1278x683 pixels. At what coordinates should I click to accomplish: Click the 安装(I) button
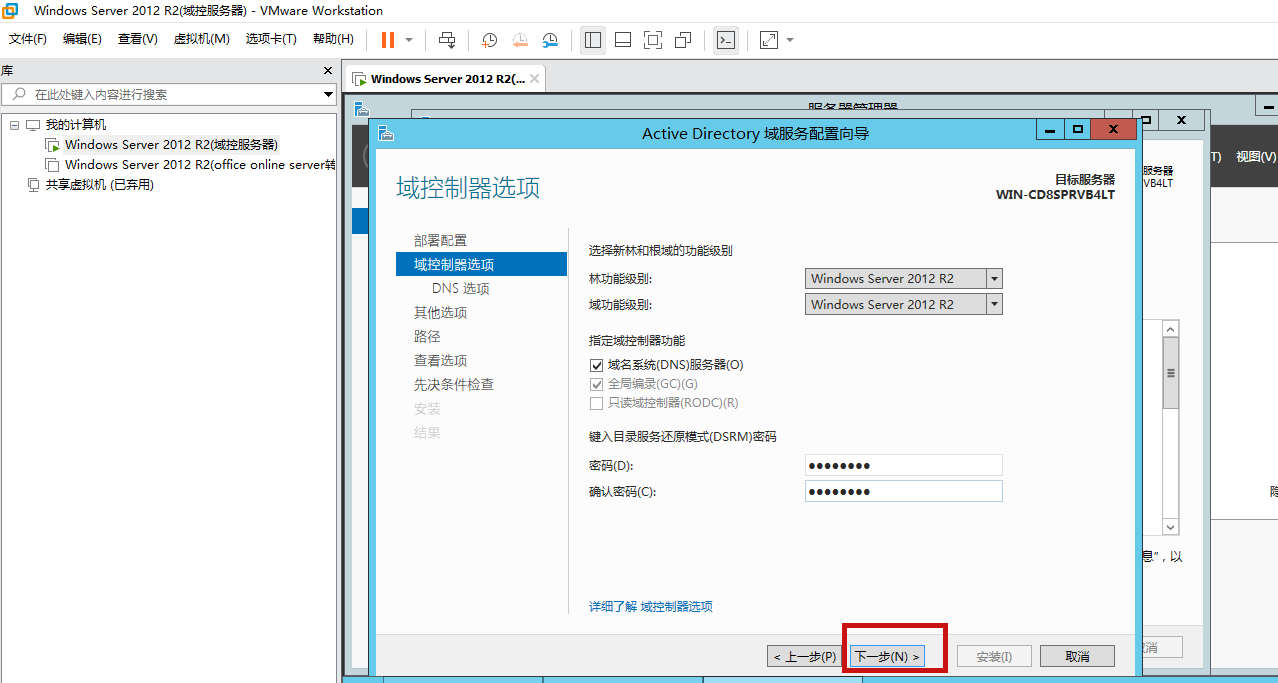click(994, 657)
